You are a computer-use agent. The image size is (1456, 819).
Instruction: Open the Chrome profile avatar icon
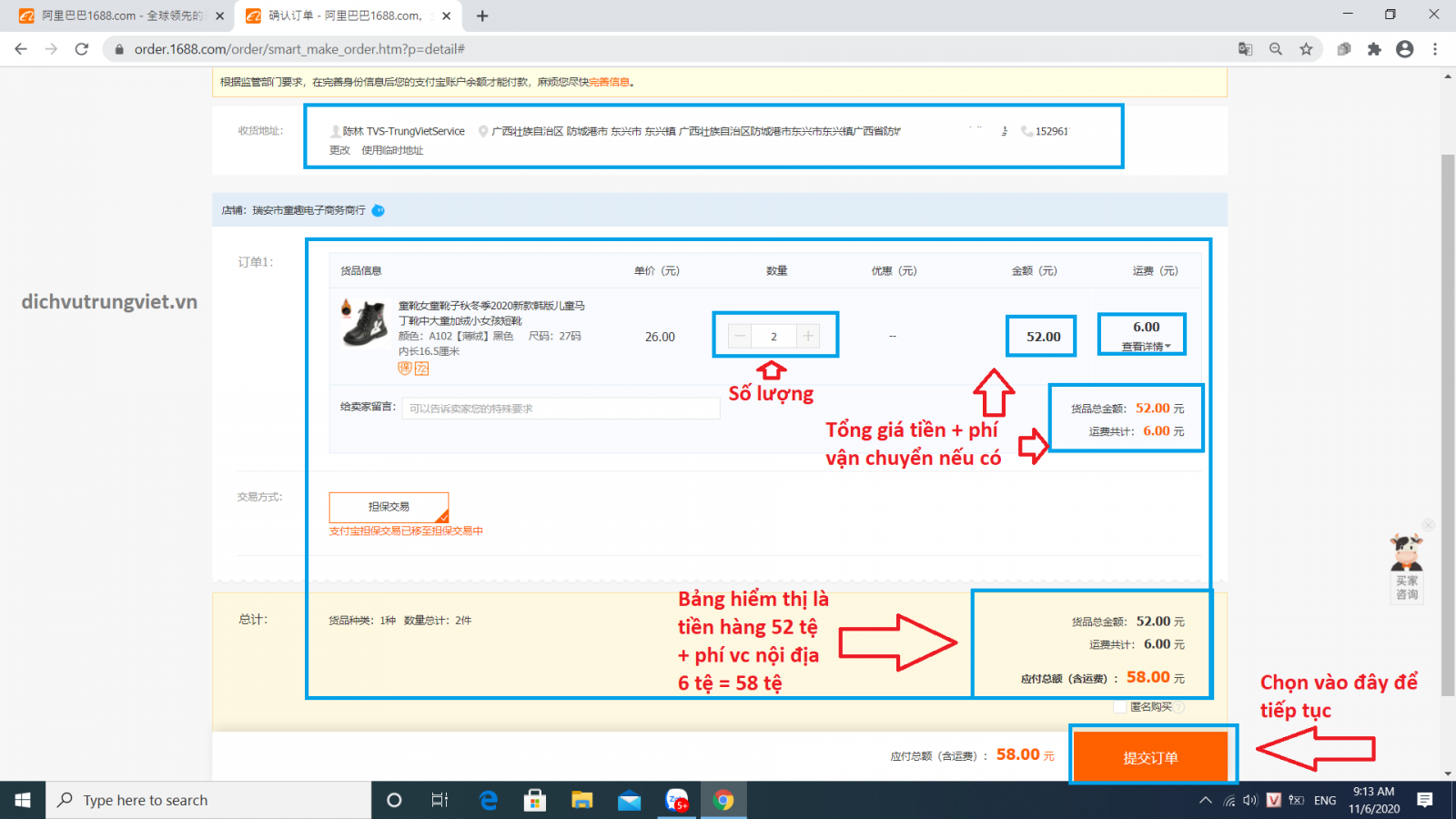click(1405, 49)
